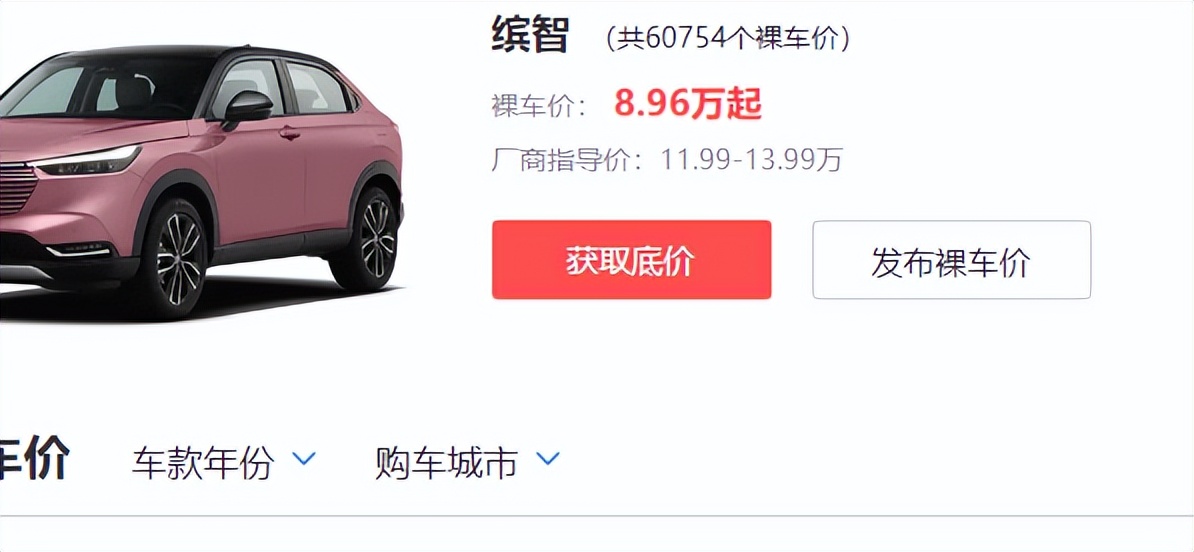Click the car's front grille

pyautogui.click(x=17, y=189)
